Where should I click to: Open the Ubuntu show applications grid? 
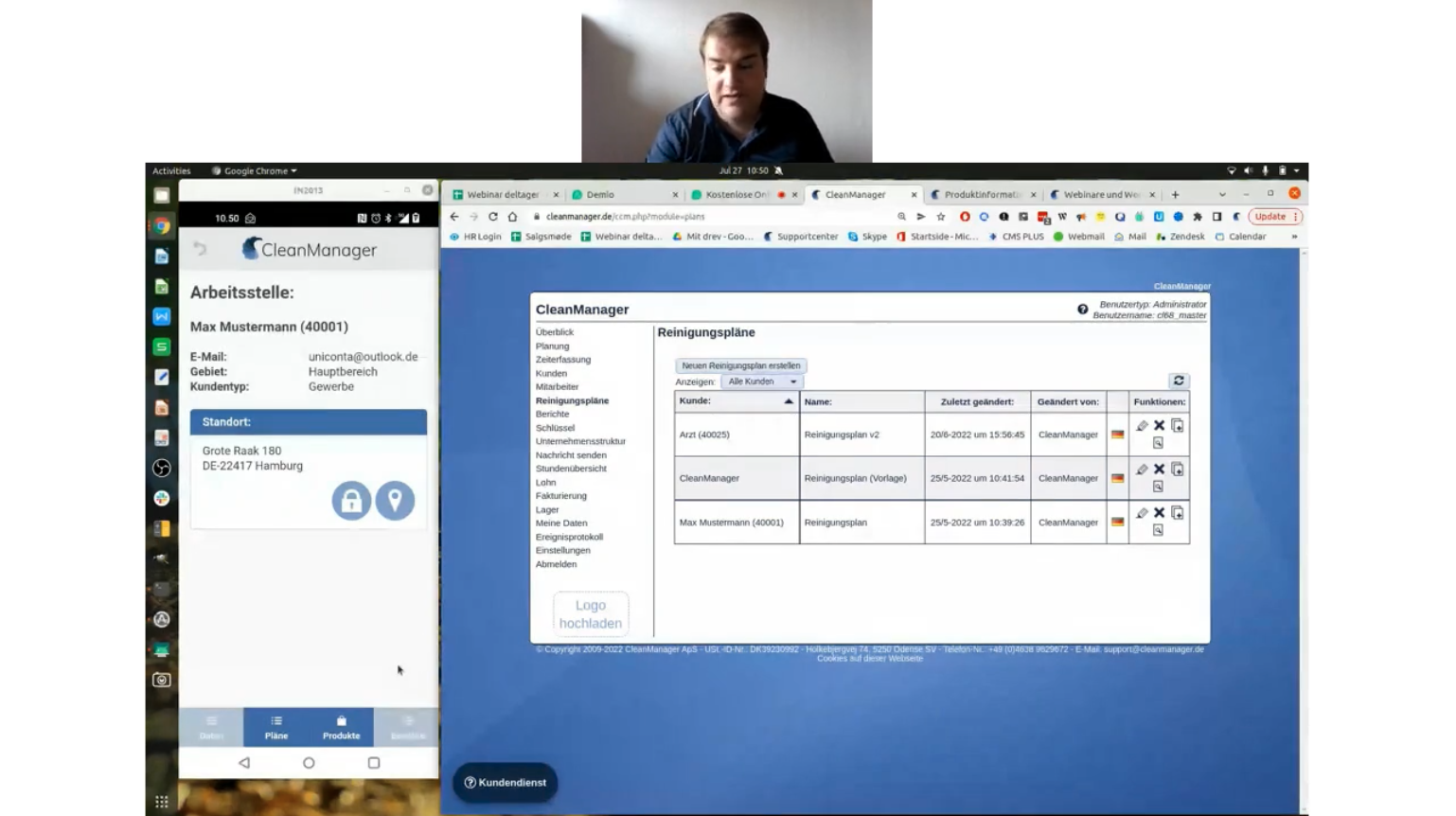(x=162, y=801)
